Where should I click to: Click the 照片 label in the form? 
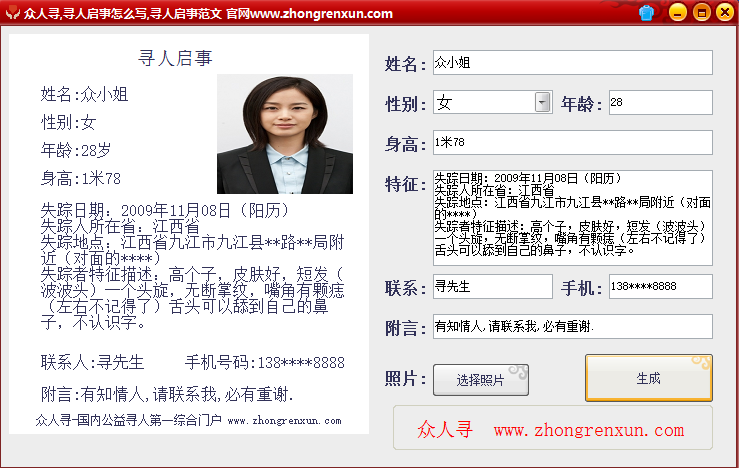405,378
